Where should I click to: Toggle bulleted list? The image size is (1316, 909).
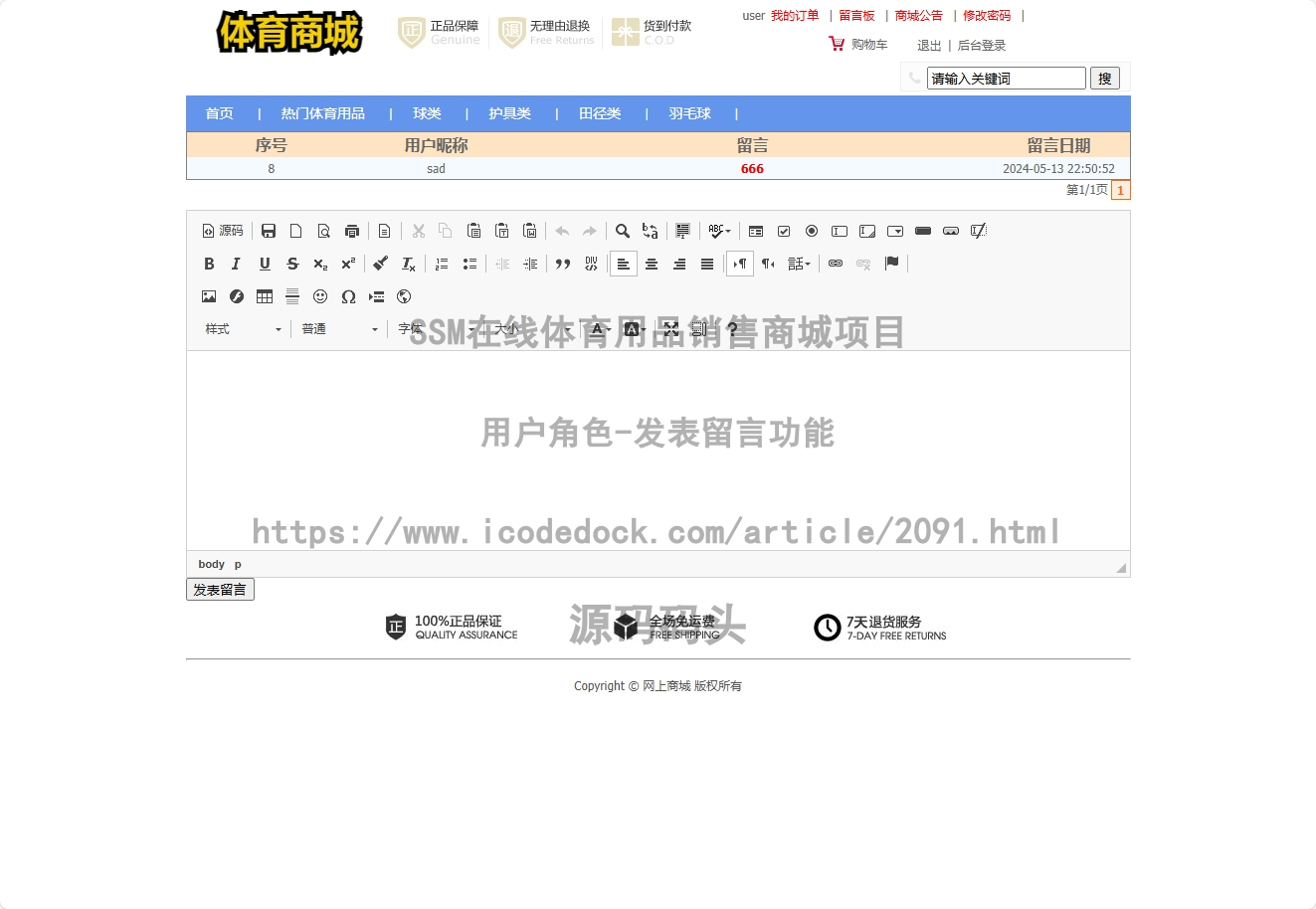point(470,264)
